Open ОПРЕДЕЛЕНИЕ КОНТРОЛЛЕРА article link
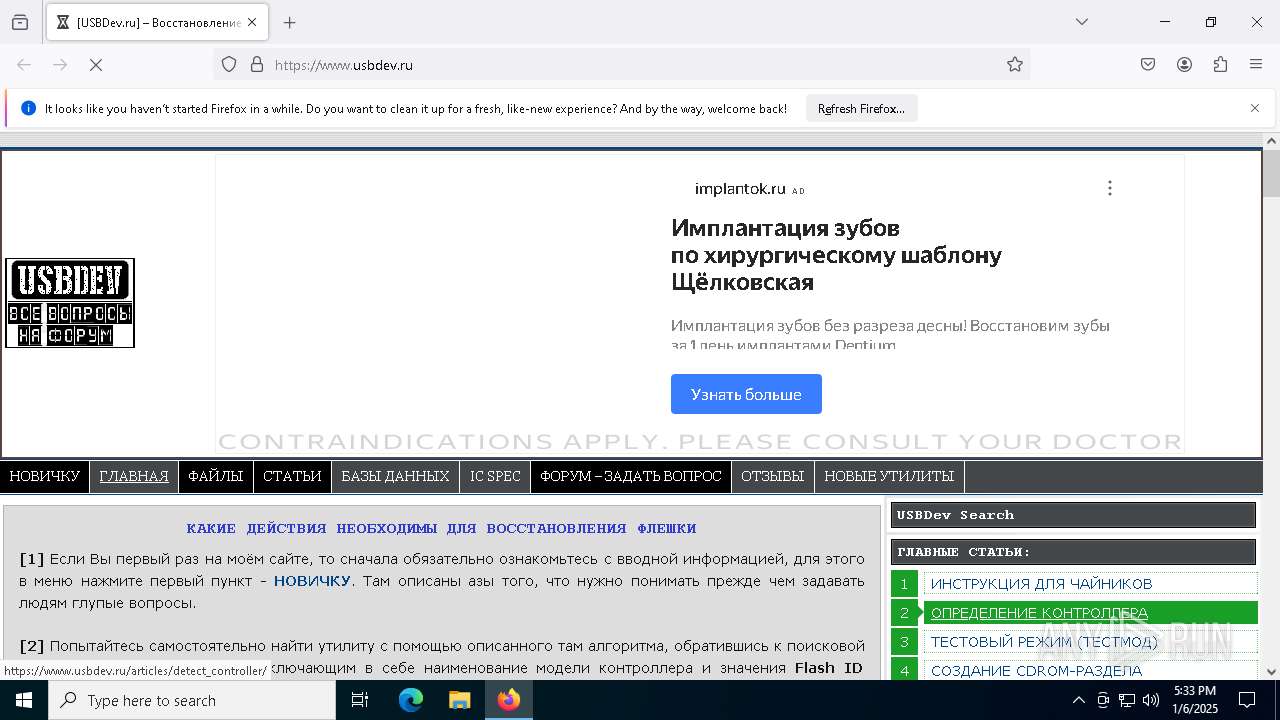The image size is (1280, 720). coord(1039,613)
